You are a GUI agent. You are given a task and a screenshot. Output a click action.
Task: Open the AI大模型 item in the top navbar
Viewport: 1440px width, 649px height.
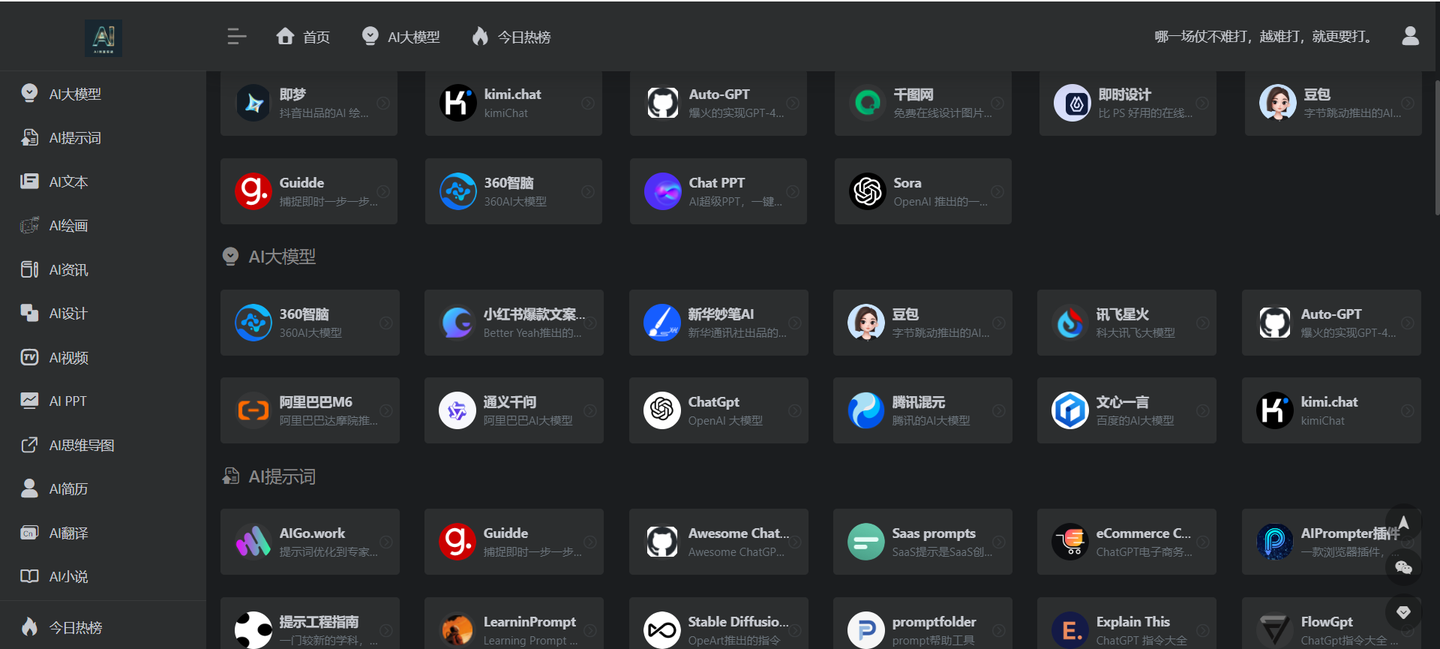(400, 36)
